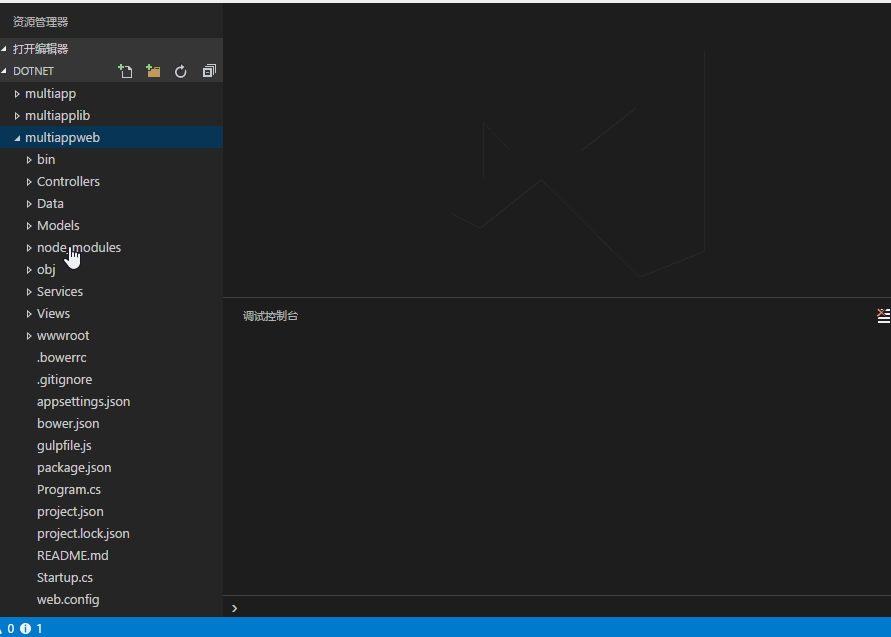Expand the bin folder arrow

point(29,160)
